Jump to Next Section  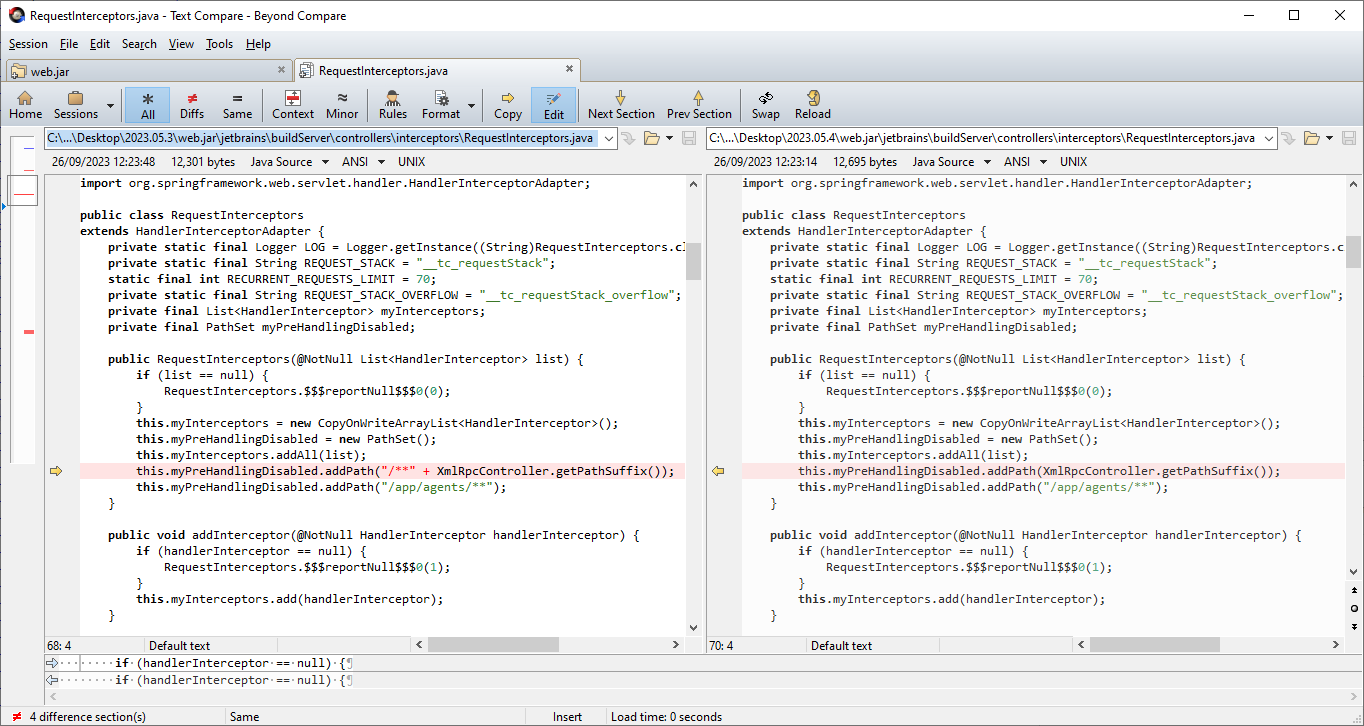click(621, 105)
